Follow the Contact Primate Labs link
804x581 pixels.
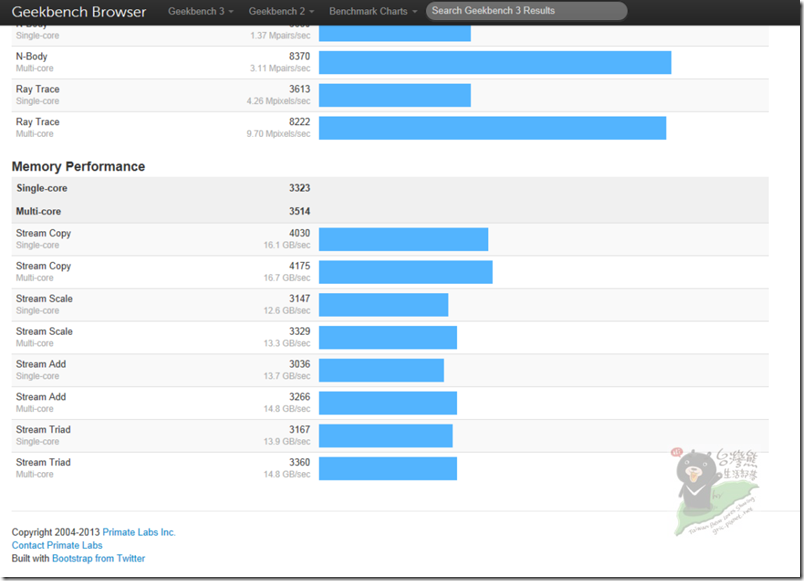[x=57, y=545]
